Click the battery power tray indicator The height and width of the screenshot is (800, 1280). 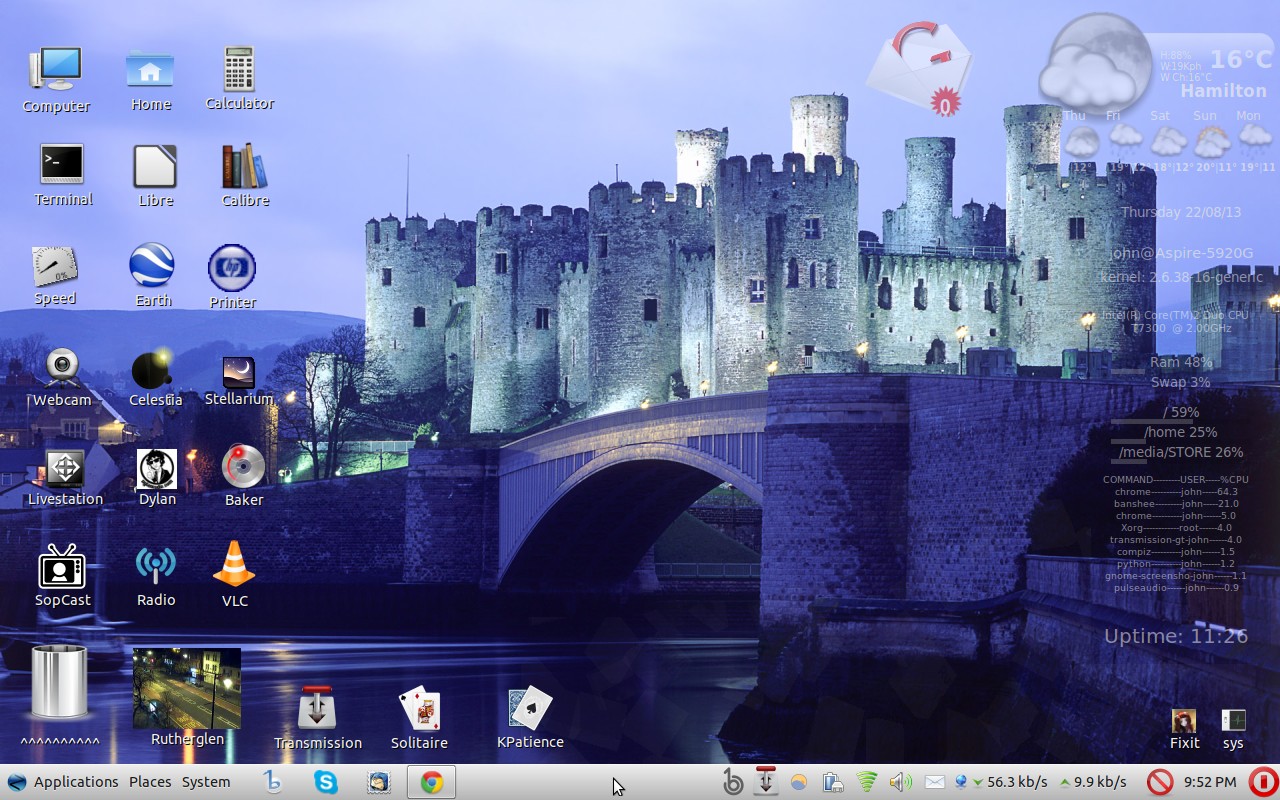coord(832,782)
